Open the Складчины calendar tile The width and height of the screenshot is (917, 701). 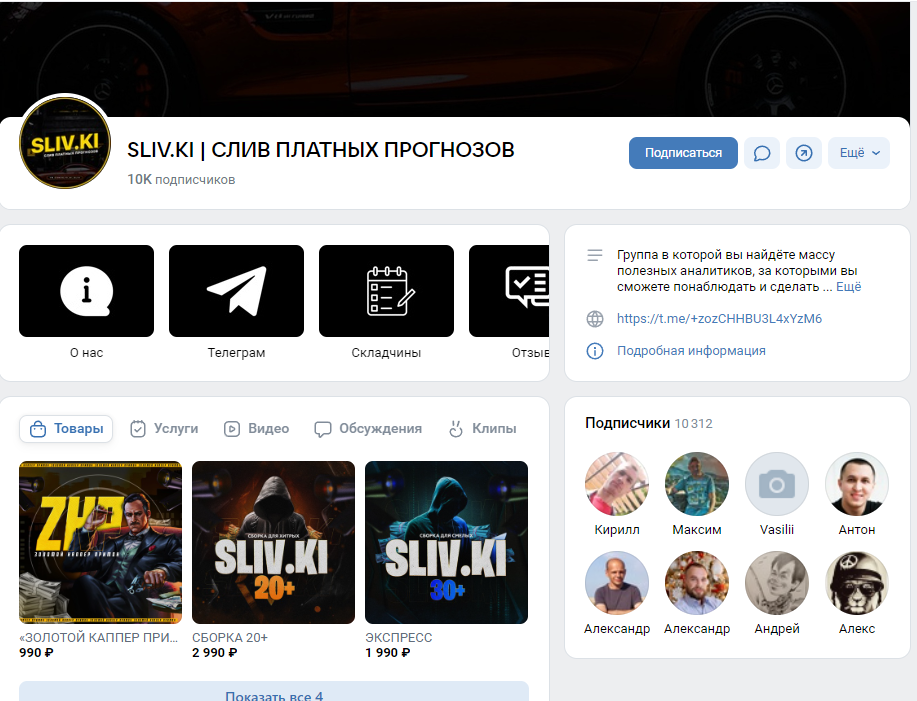pyautogui.click(x=386, y=291)
